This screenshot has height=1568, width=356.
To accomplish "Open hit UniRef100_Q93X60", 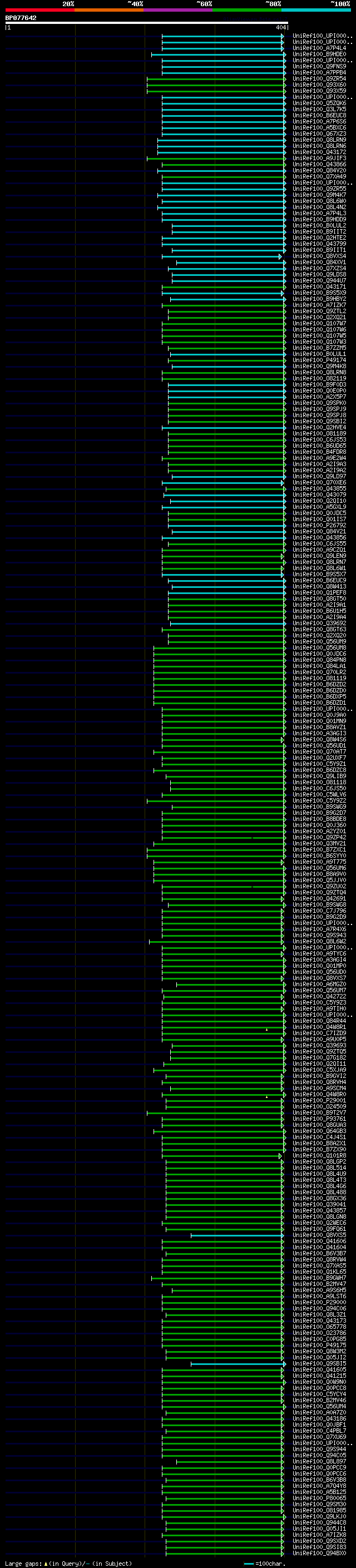I will [x=319, y=85].
